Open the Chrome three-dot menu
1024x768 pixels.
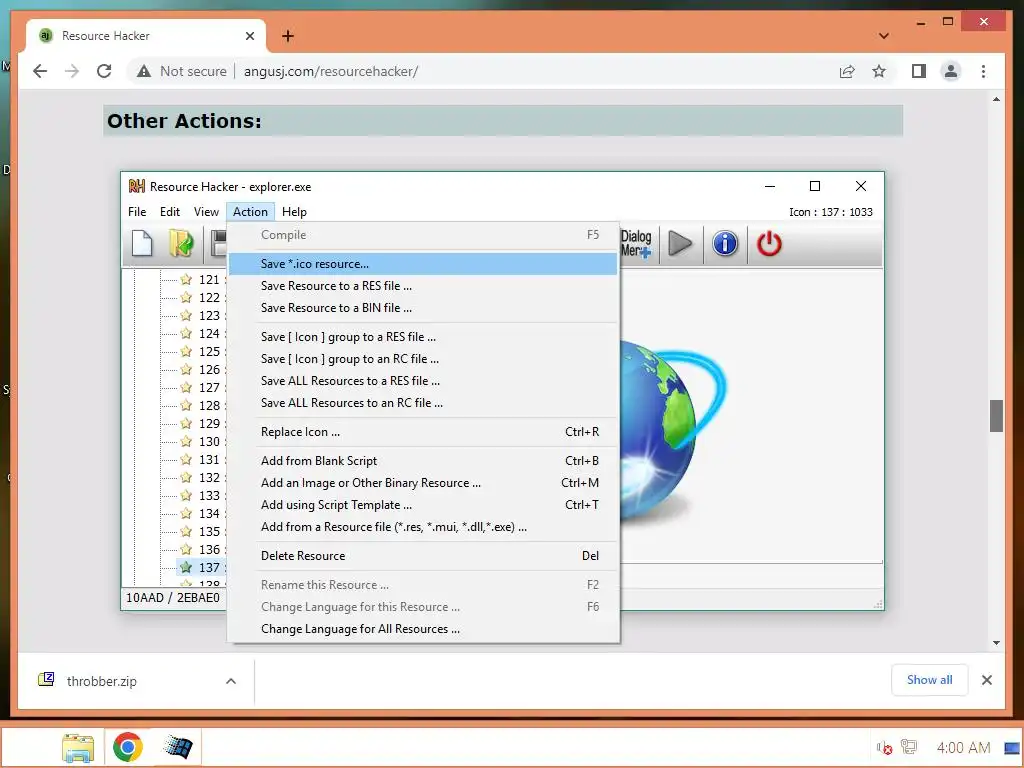pos(984,71)
